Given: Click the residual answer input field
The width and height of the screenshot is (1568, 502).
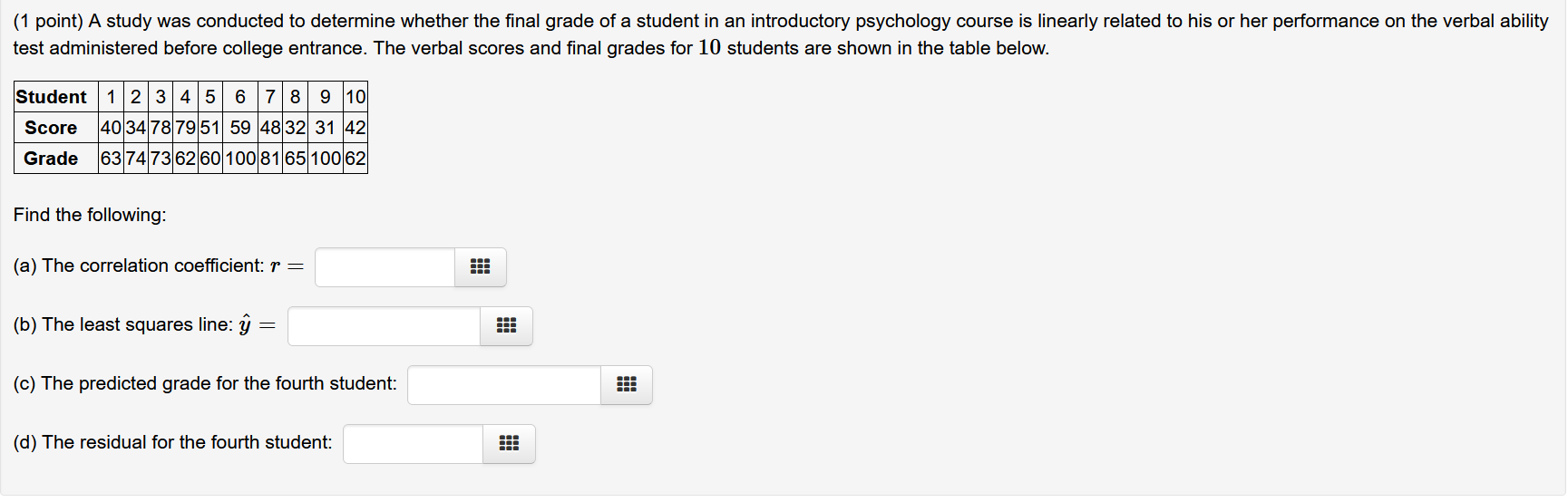Looking at the screenshot, I should 414,444.
